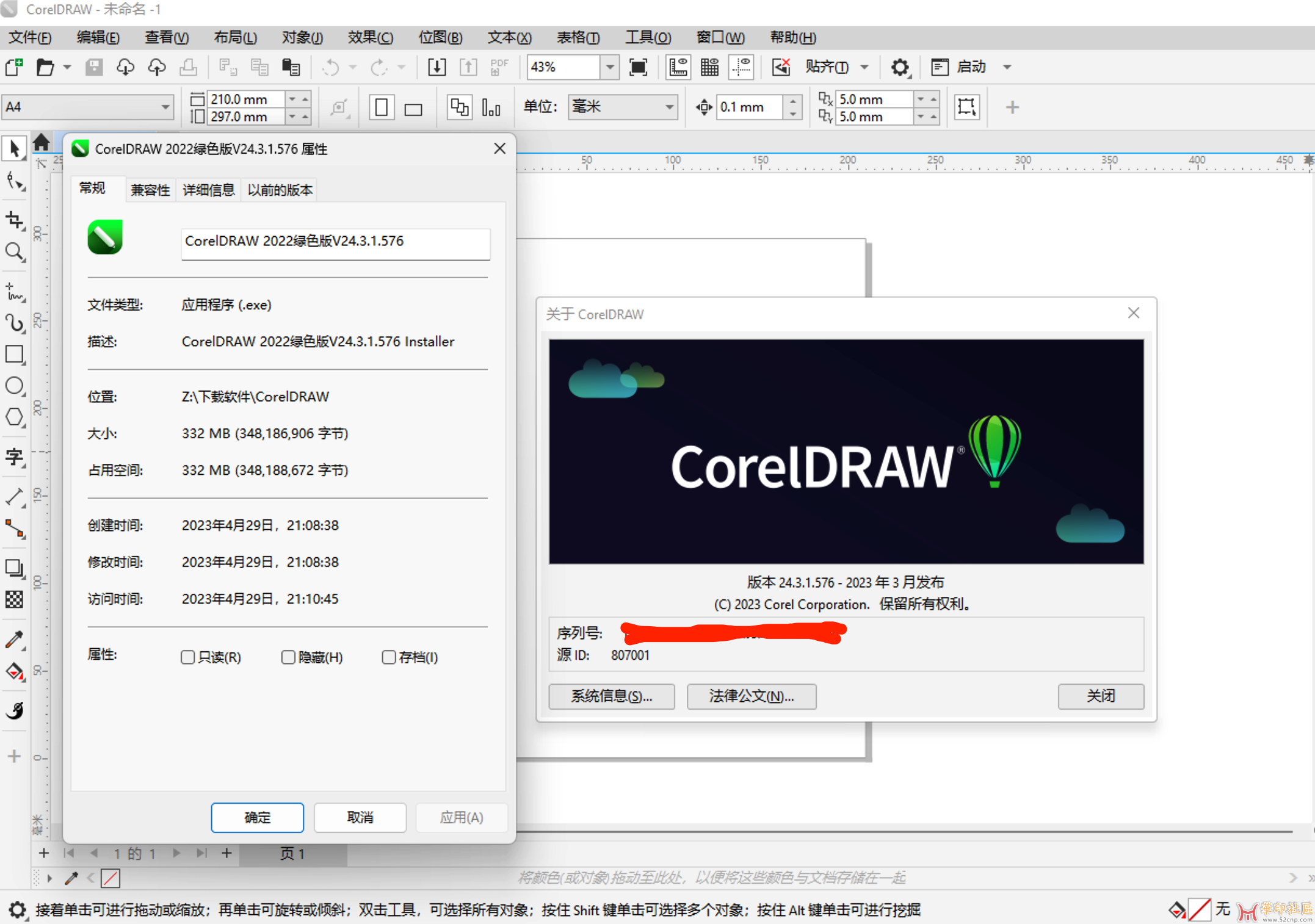Click the Options gear icon in toolbar
Viewport: 1315px width, 924px height.
tap(899, 67)
